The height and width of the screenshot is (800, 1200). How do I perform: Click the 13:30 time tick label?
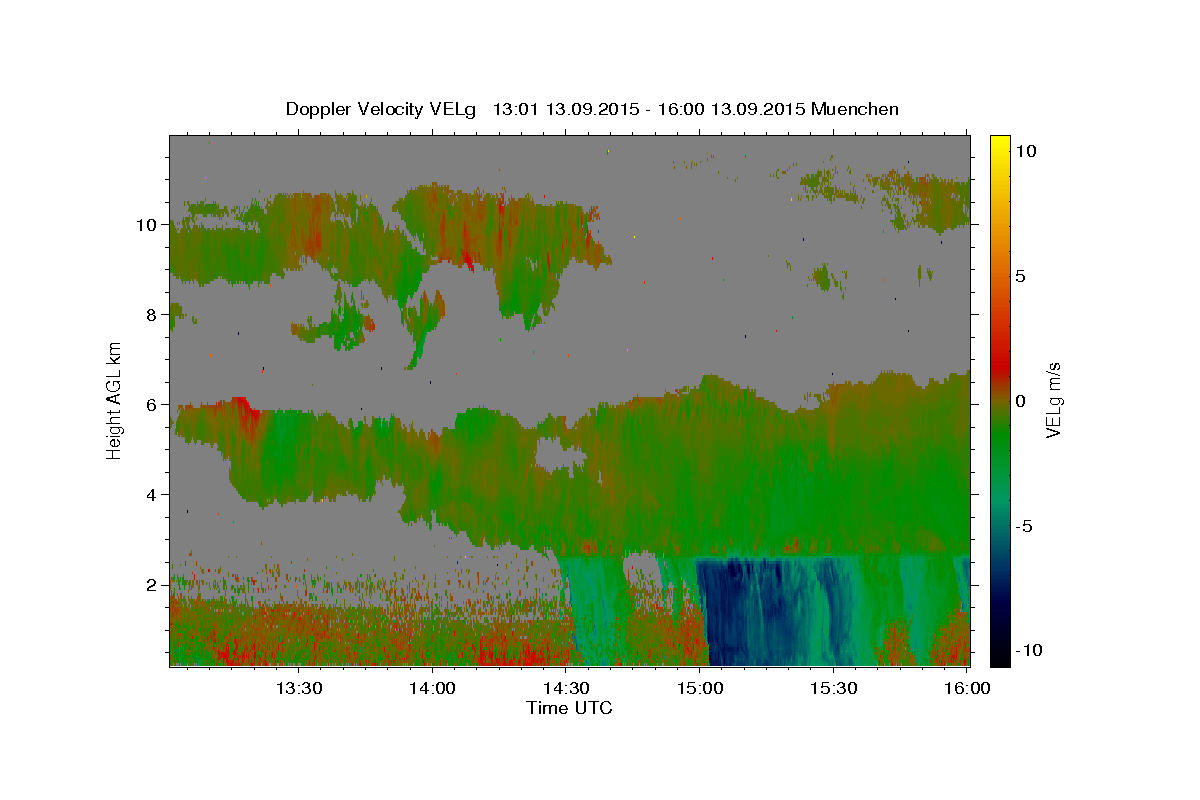point(299,688)
